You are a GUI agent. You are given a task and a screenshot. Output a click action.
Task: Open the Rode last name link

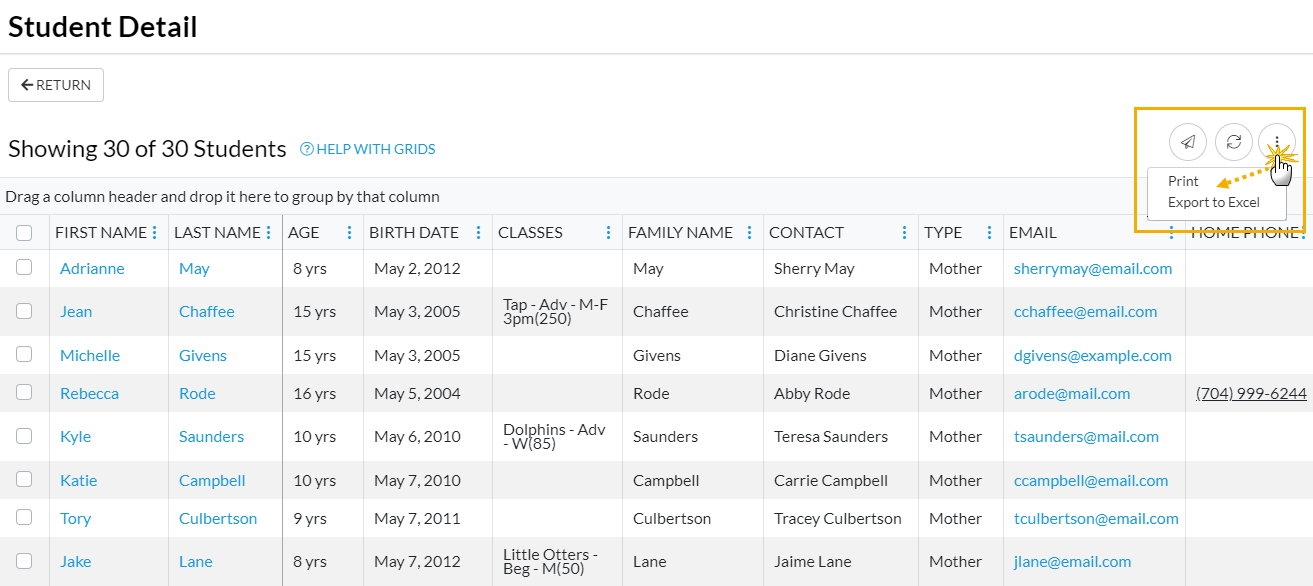pyautogui.click(x=197, y=393)
